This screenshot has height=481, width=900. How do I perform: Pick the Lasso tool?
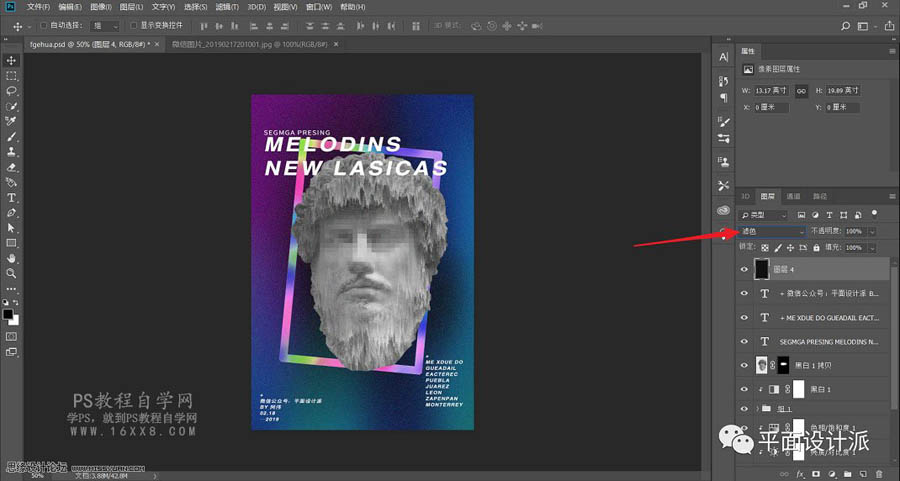click(x=11, y=91)
